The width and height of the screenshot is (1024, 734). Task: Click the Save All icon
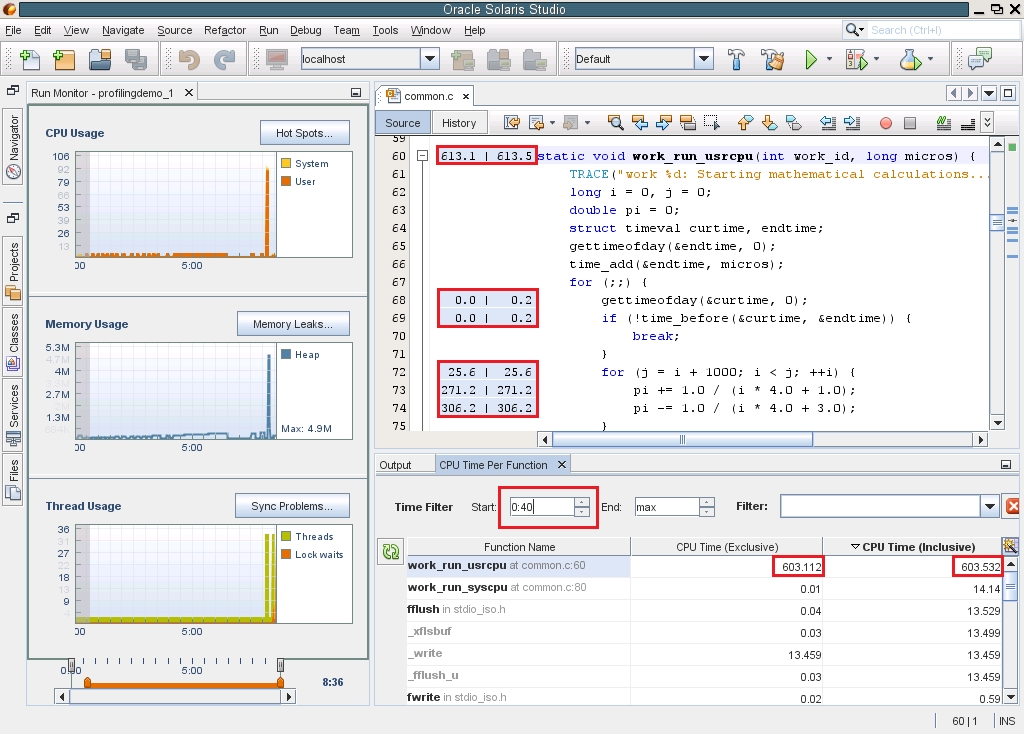pyautogui.click(x=136, y=59)
